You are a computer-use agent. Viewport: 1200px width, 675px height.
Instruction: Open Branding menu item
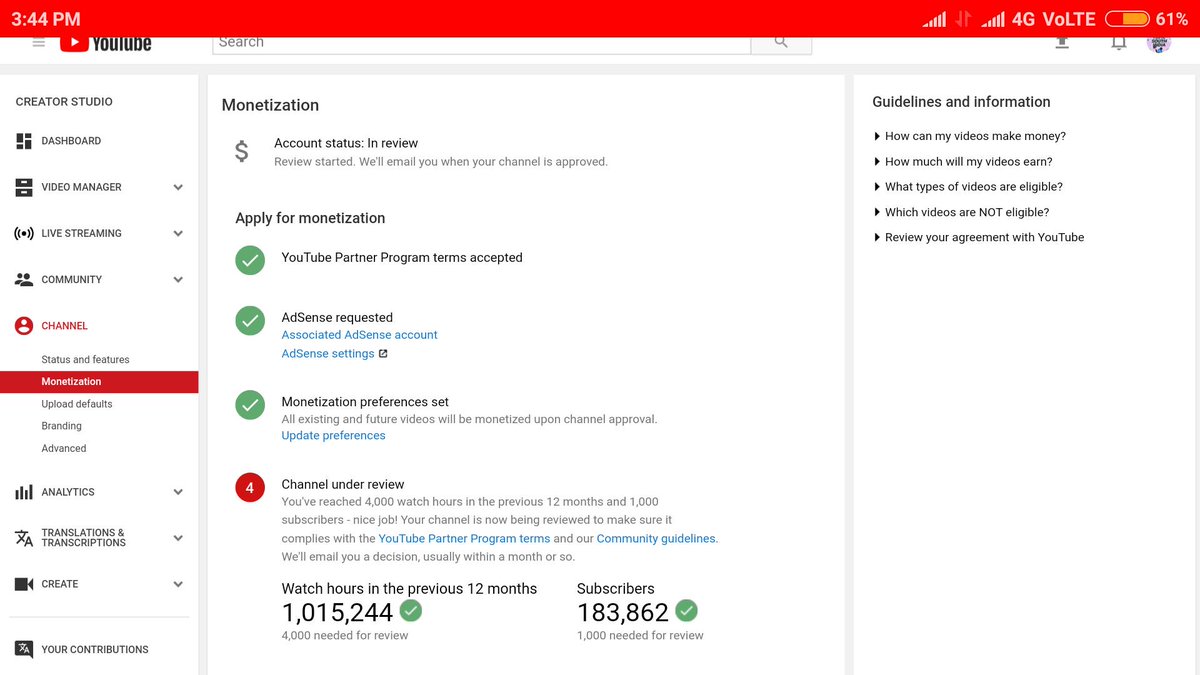click(61, 426)
